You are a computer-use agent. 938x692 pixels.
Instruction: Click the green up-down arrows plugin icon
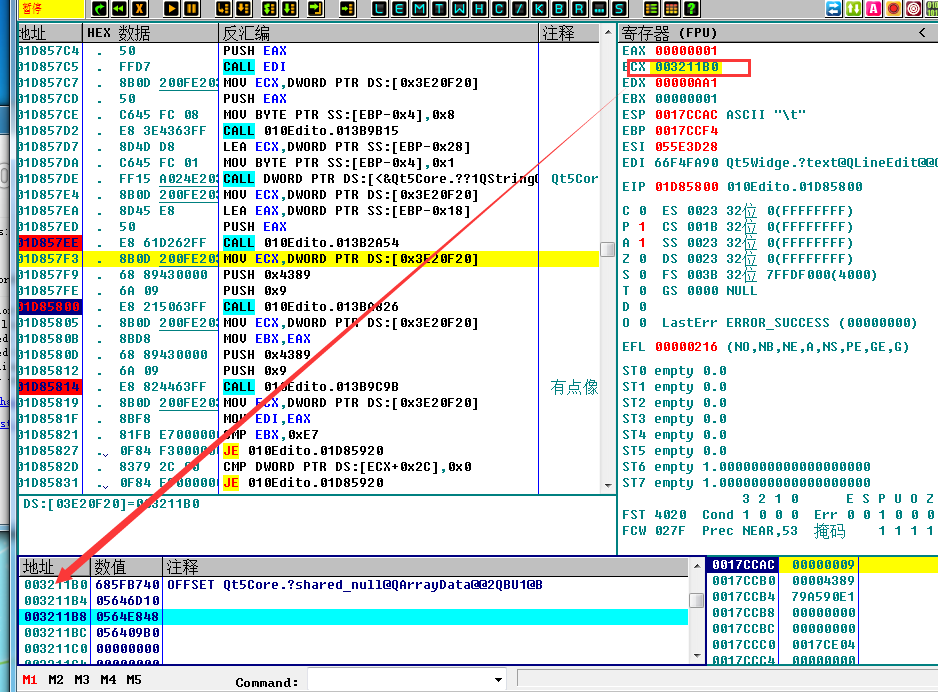tap(854, 8)
